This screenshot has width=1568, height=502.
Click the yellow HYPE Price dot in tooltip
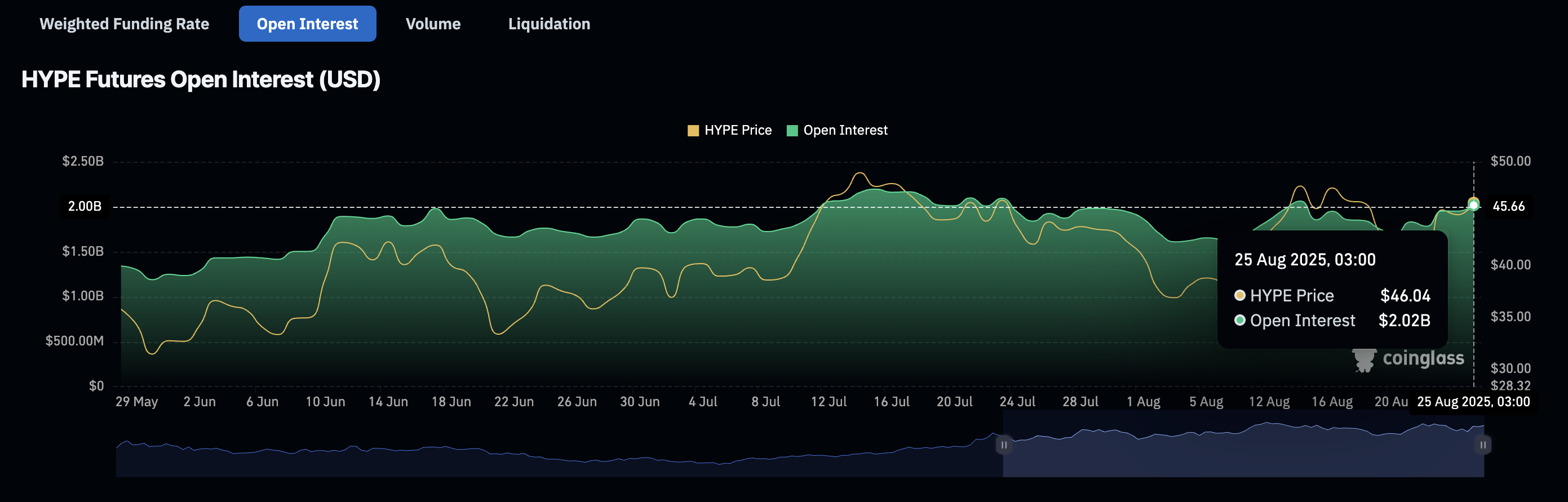click(x=1239, y=296)
